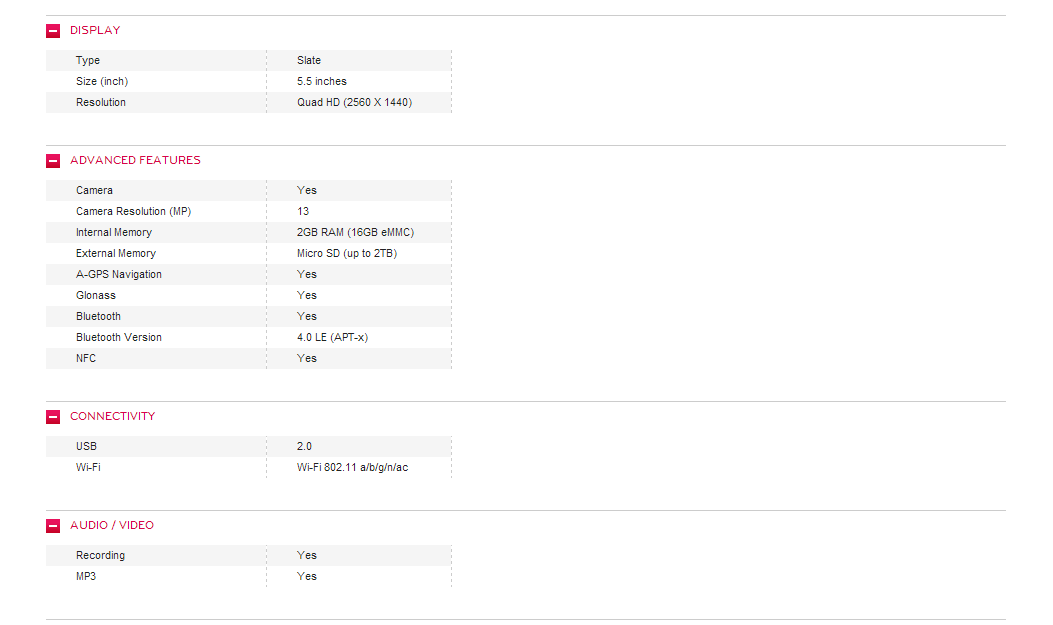This screenshot has width=1053, height=625.
Task: Click the AUDIO / VIDEO heading
Action: pos(111,525)
